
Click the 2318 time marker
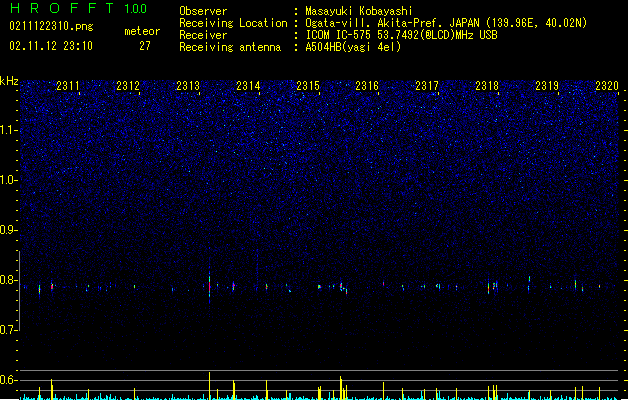(x=487, y=86)
